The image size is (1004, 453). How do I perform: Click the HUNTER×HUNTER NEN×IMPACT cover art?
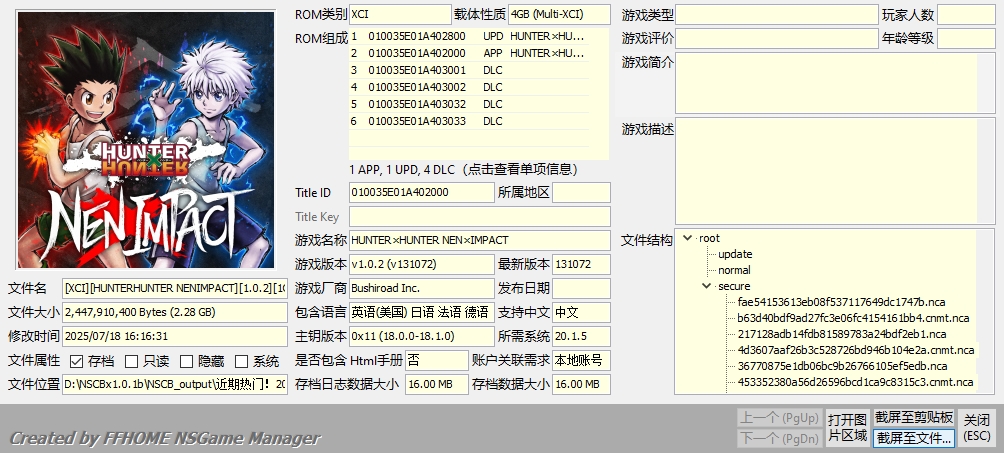[x=145, y=139]
